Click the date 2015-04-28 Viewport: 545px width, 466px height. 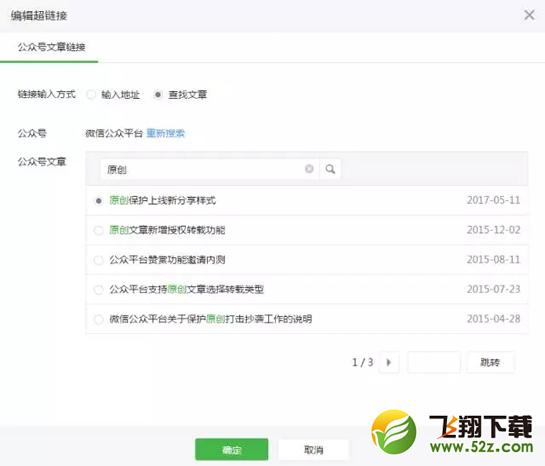[x=494, y=318]
